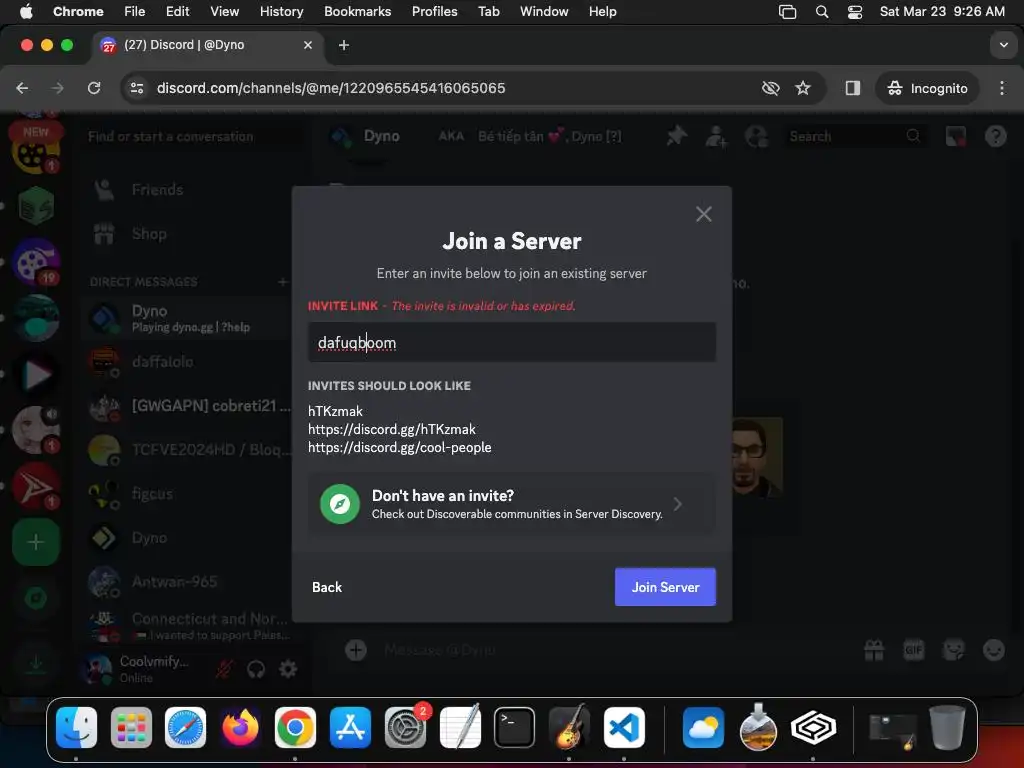The image size is (1024, 768).
Task: Click the third-party cookies eye icon
Action: pos(771,88)
